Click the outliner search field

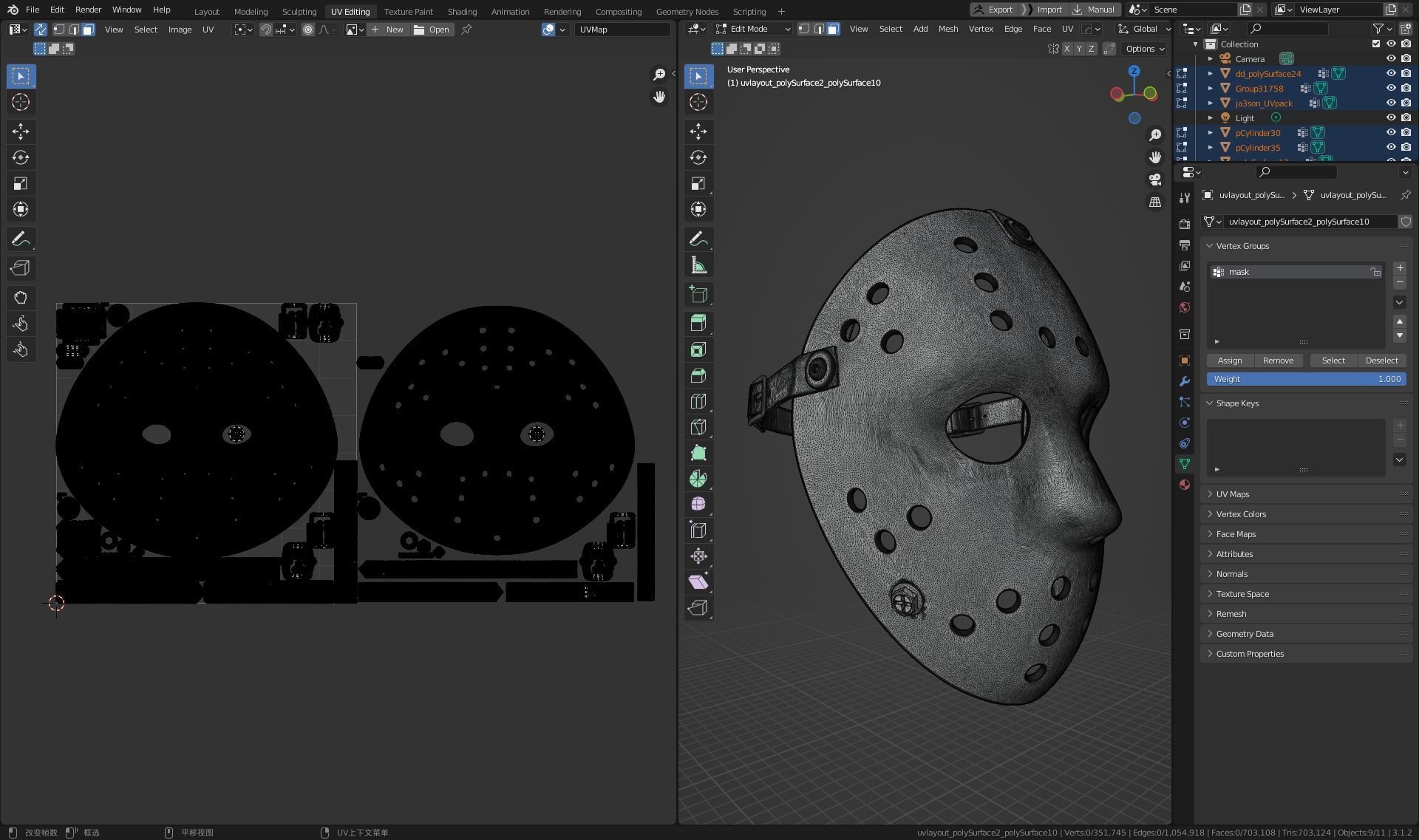pyautogui.click(x=1287, y=29)
